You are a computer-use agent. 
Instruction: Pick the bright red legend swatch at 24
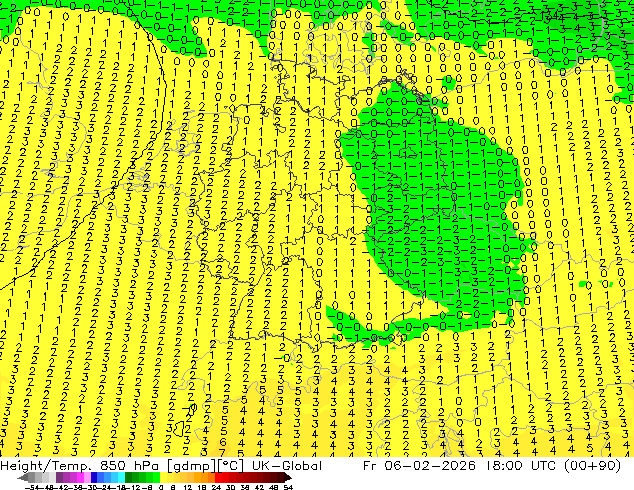(219, 478)
